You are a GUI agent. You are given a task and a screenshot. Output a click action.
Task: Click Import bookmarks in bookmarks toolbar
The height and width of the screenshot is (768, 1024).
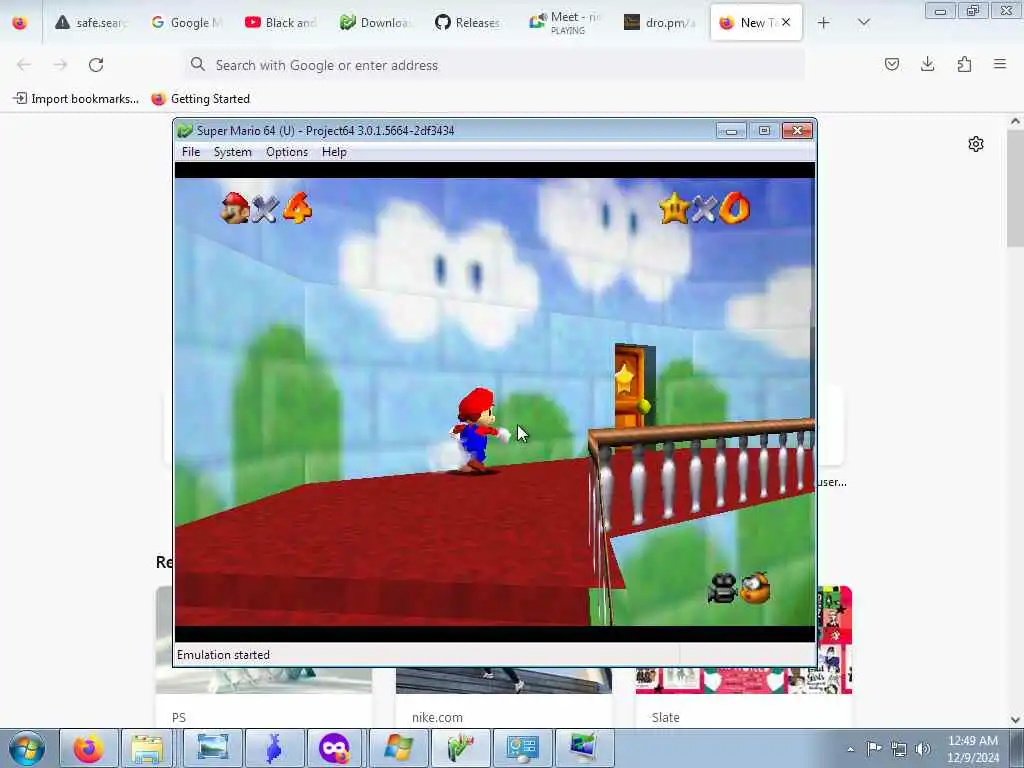[x=76, y=99]
